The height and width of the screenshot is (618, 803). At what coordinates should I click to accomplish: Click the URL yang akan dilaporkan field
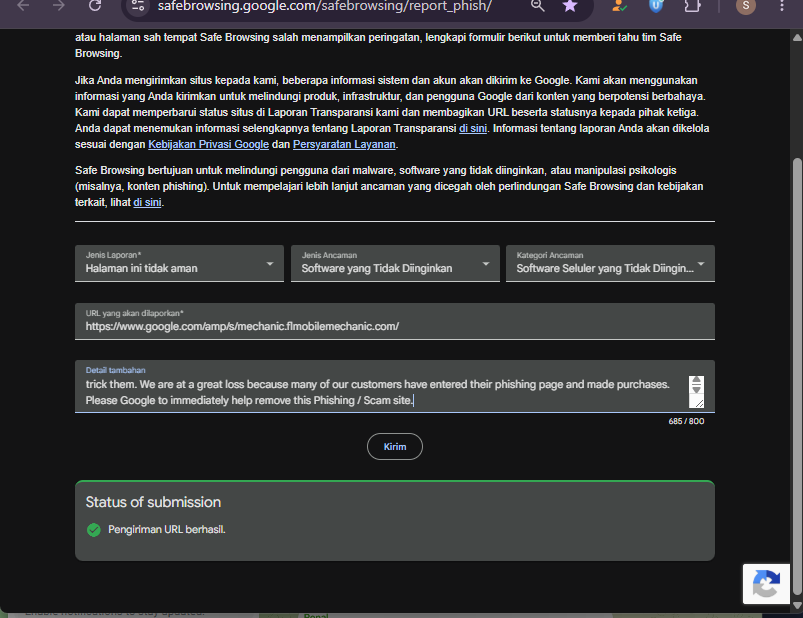(395, 321)
